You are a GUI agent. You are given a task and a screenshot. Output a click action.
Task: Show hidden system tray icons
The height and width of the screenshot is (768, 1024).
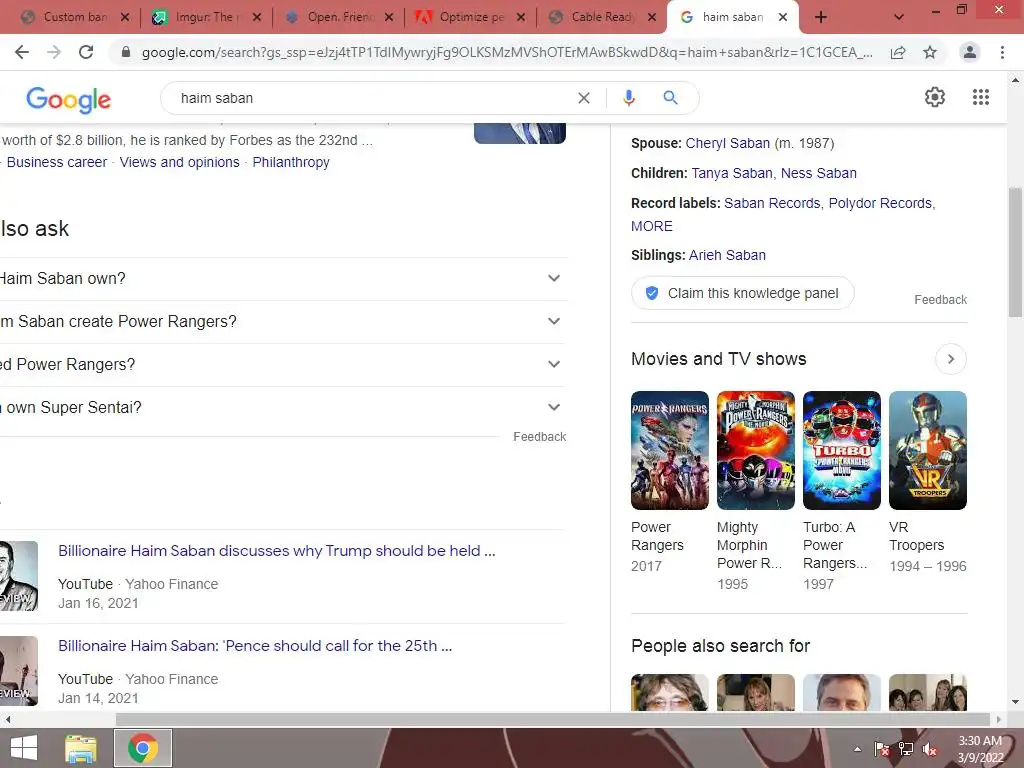click(857, 749)
